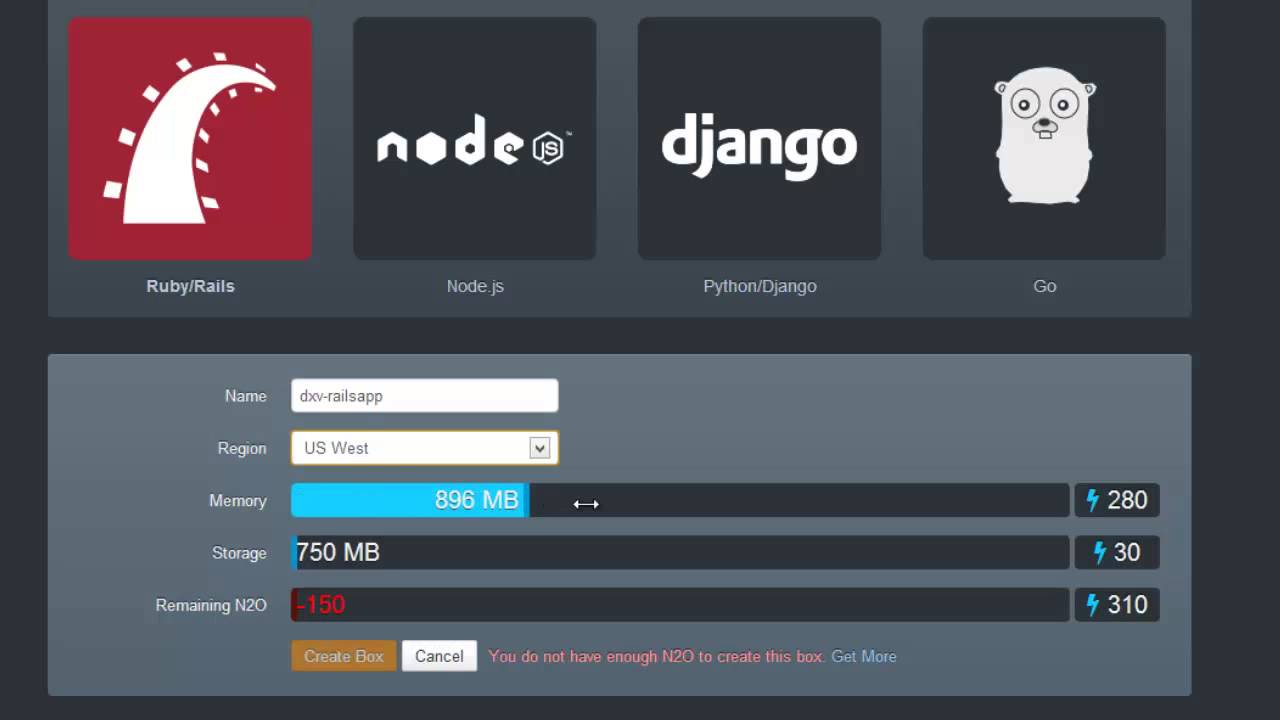The width and height of the screenshot is (1280, 720).
Task: Click the Ruby/Rails label text
Action: [190, 286]
